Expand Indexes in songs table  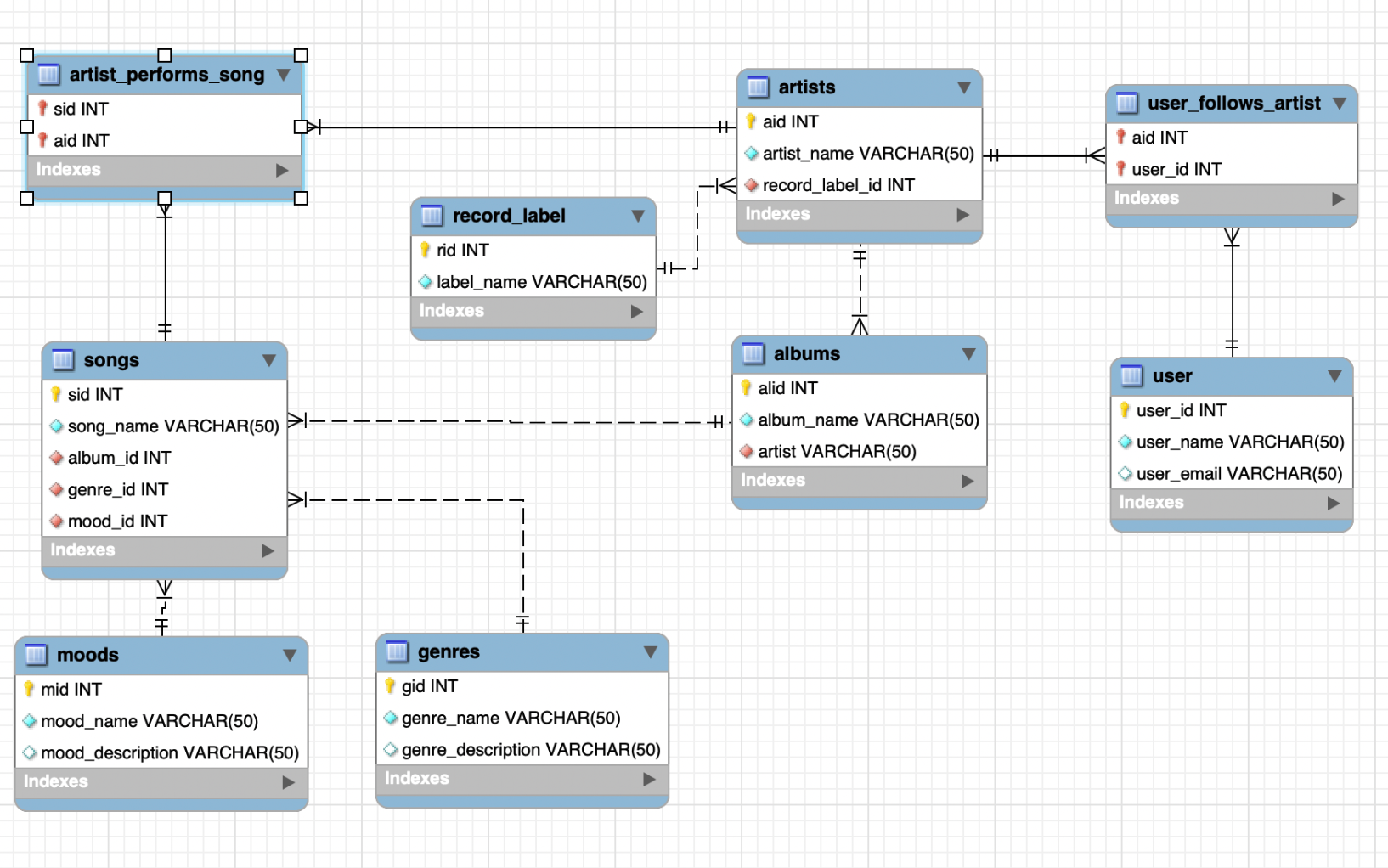pos(268,550)
